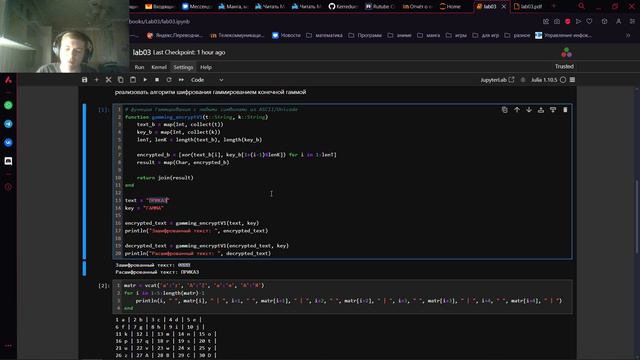Open the white Discord sidebar icon
Image resolution: width=640 pixels, height=360 pixels.
pyautogui.click(x=8, y=161)
